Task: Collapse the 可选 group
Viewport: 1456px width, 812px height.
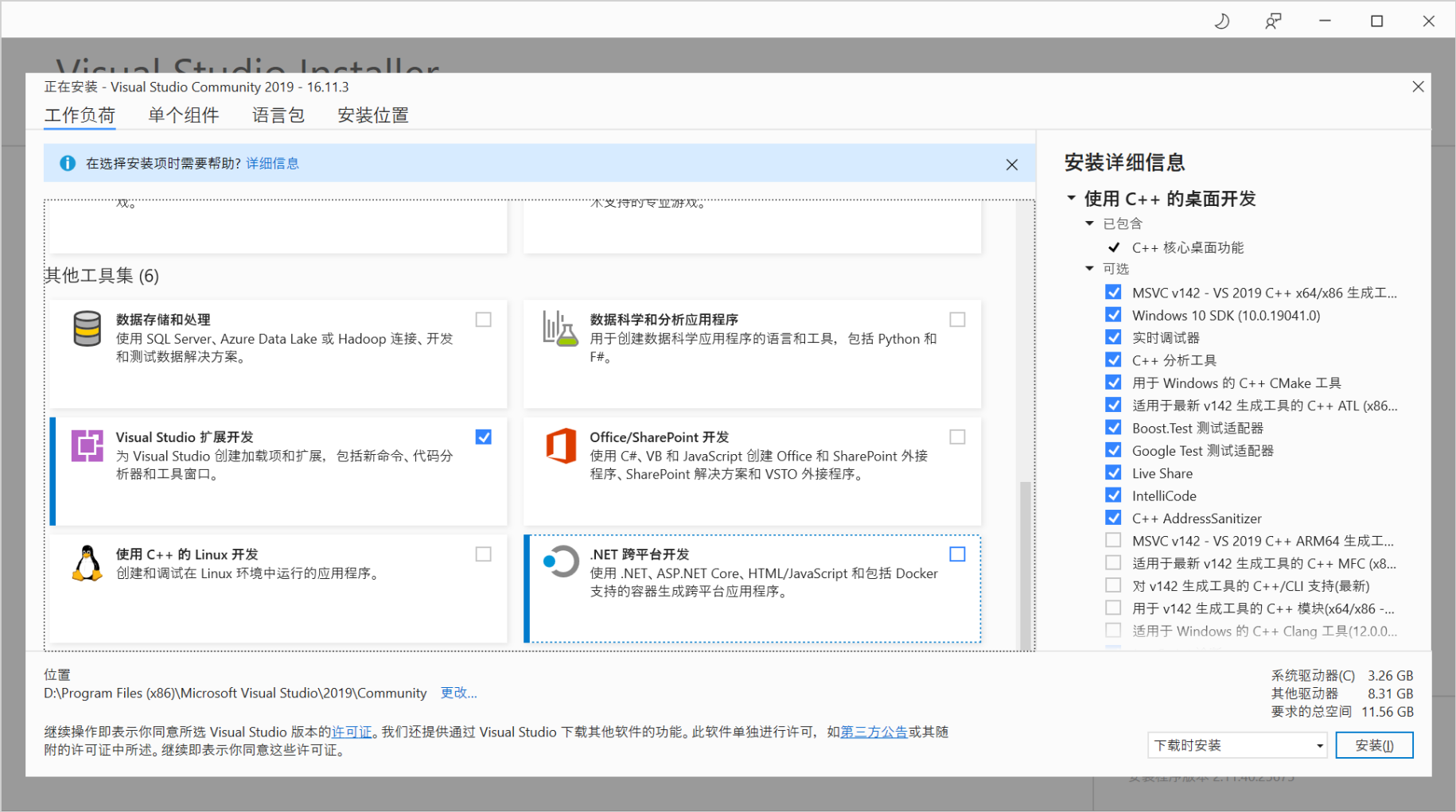Action: 1089,269
